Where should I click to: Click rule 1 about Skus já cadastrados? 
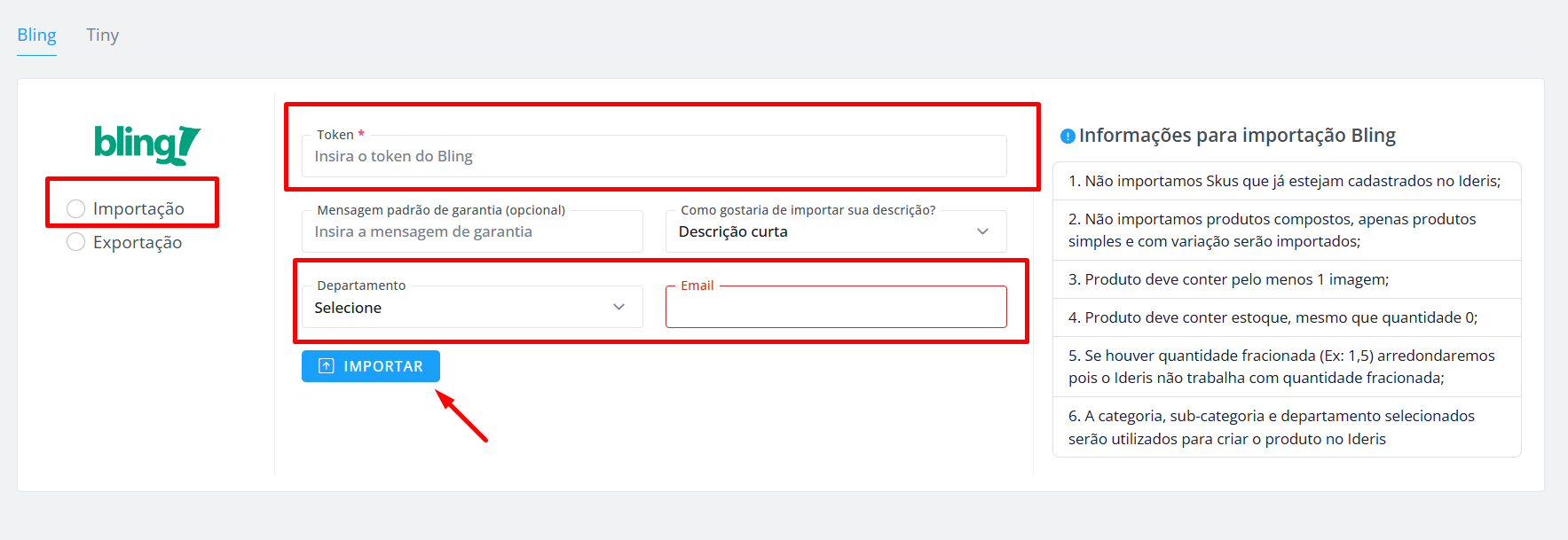[x=1287, y=181]
